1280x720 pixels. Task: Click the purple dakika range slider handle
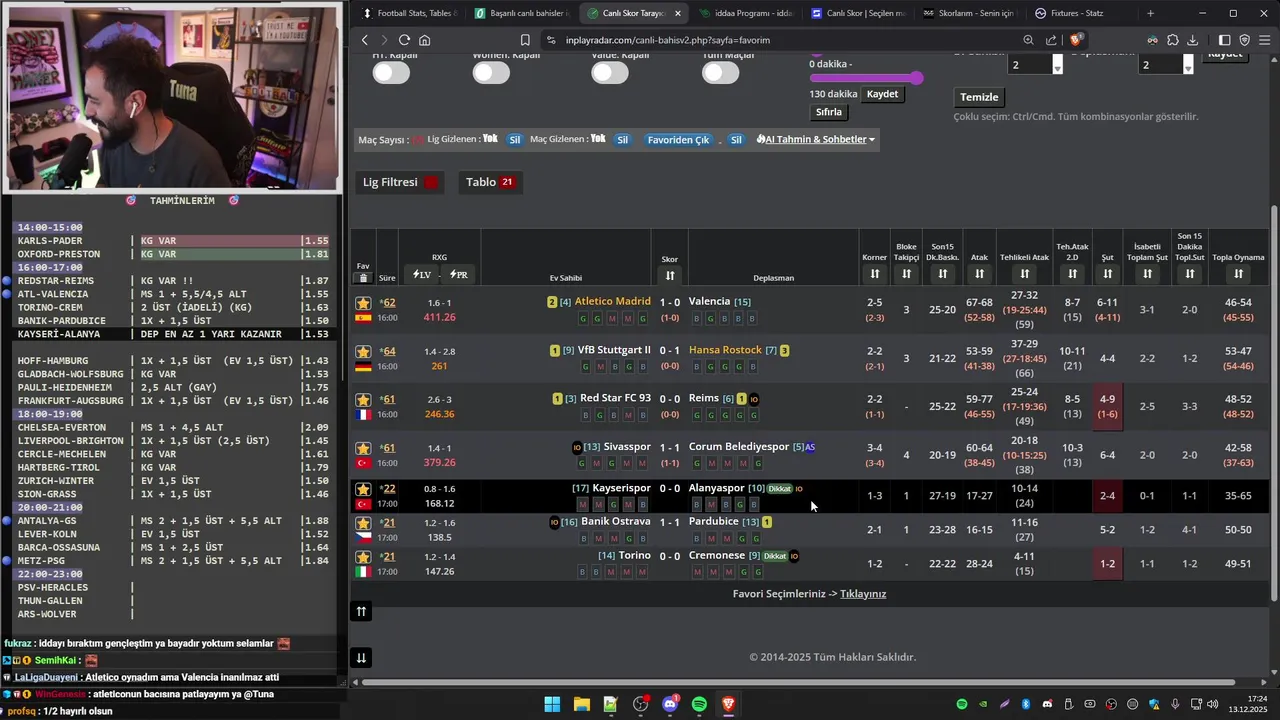pos(917,77)
